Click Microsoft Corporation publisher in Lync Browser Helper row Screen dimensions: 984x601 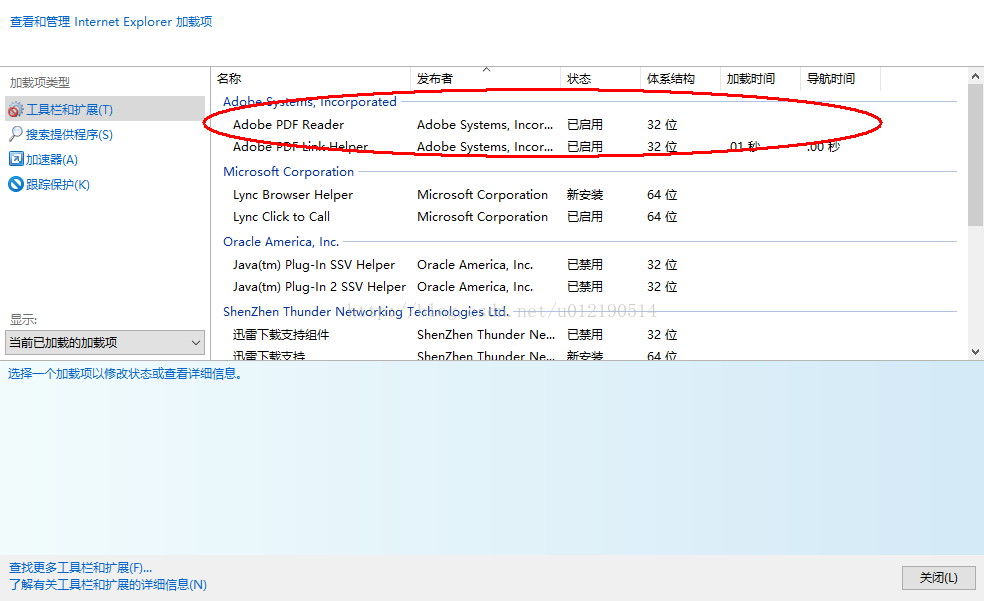tap(483, 194)
